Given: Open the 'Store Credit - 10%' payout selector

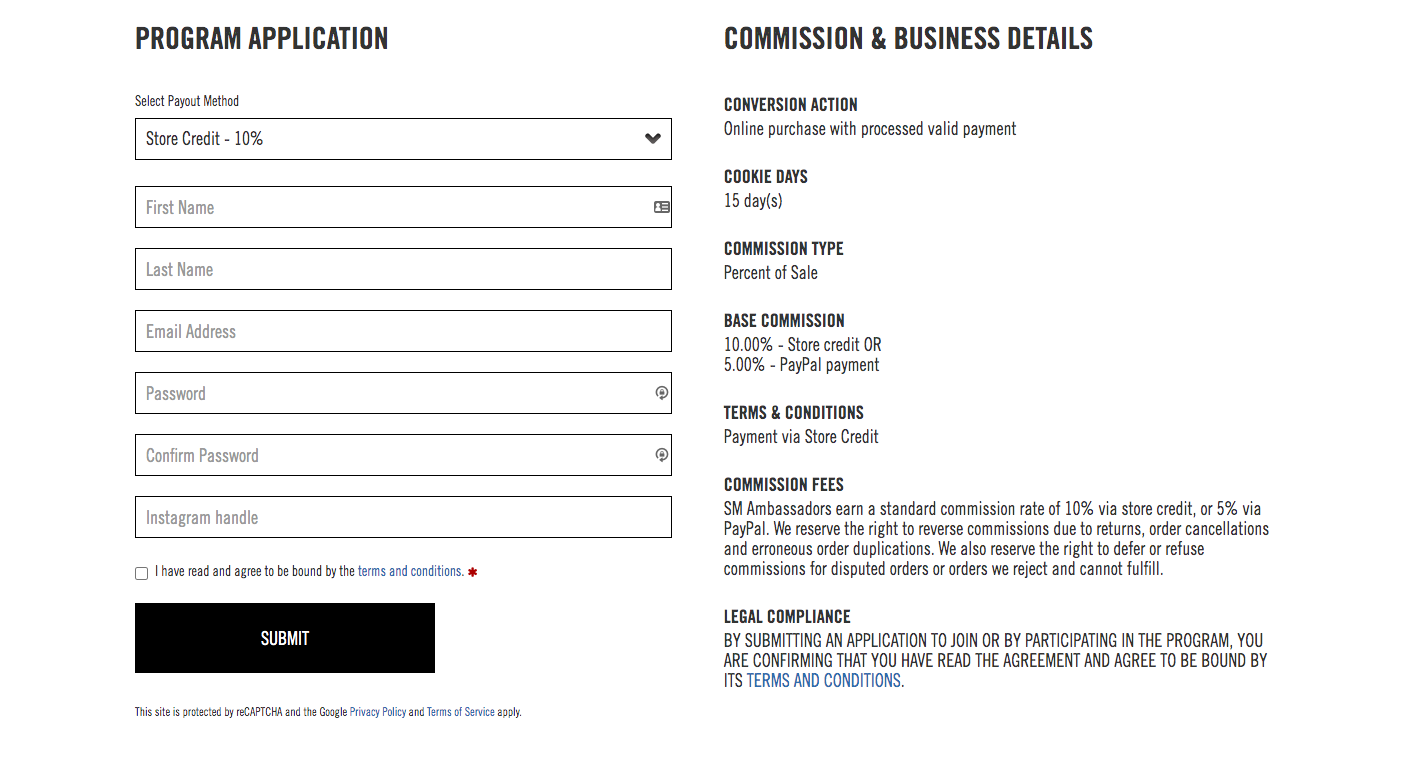Looking at the screenshot, I should click(403, 139).
